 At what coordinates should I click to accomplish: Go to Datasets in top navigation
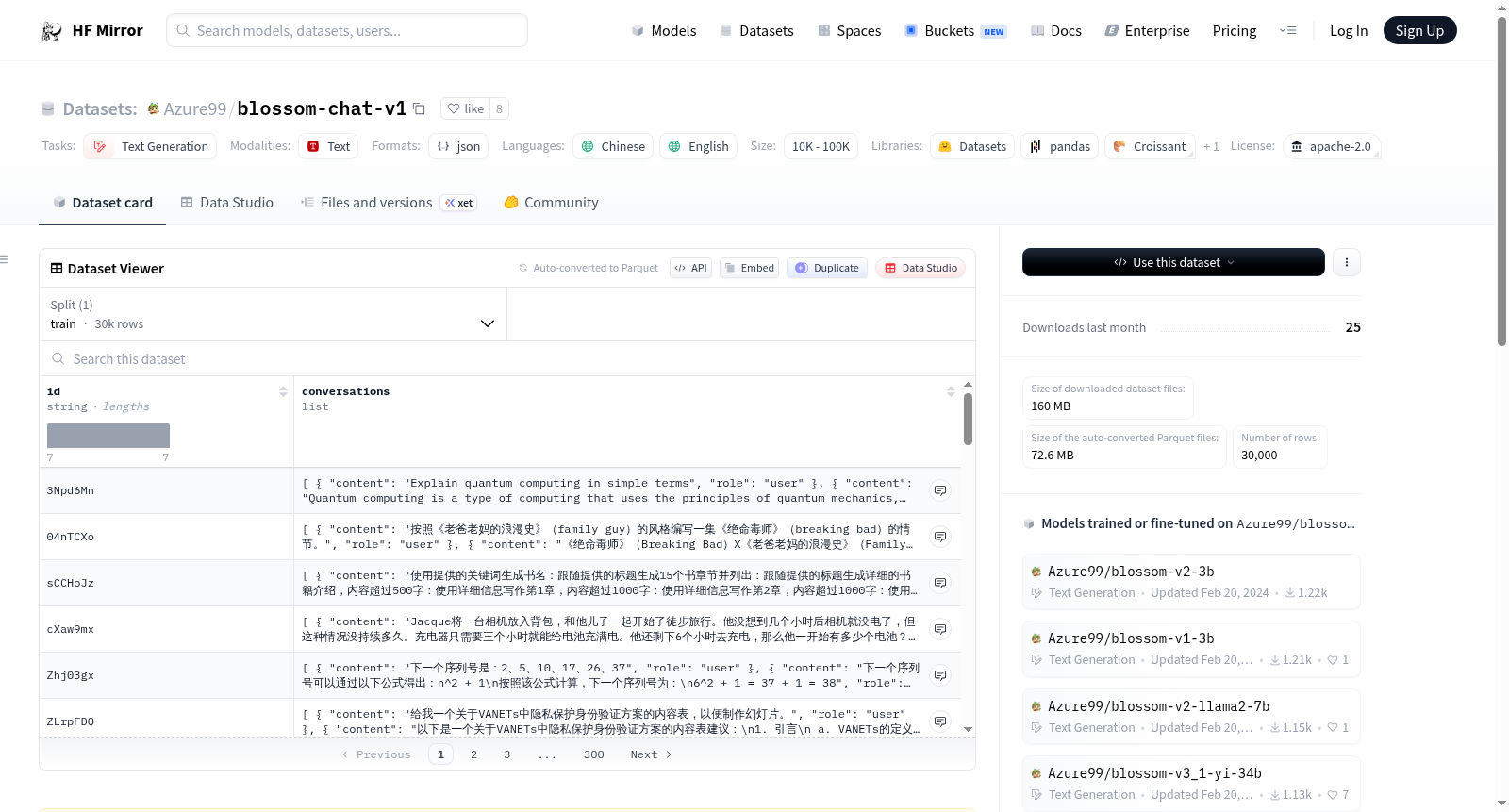757,30
